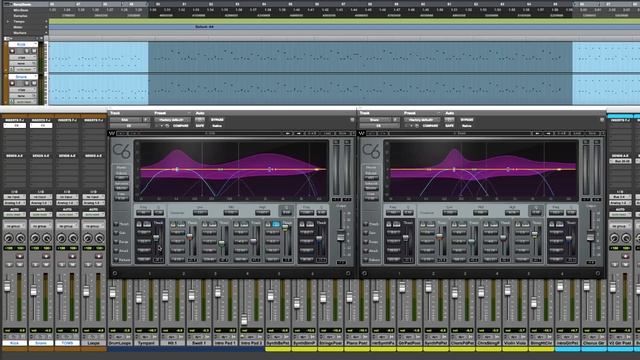Click the target icon of the Kick plugin window
640x360 pixels.
(352, 120)
